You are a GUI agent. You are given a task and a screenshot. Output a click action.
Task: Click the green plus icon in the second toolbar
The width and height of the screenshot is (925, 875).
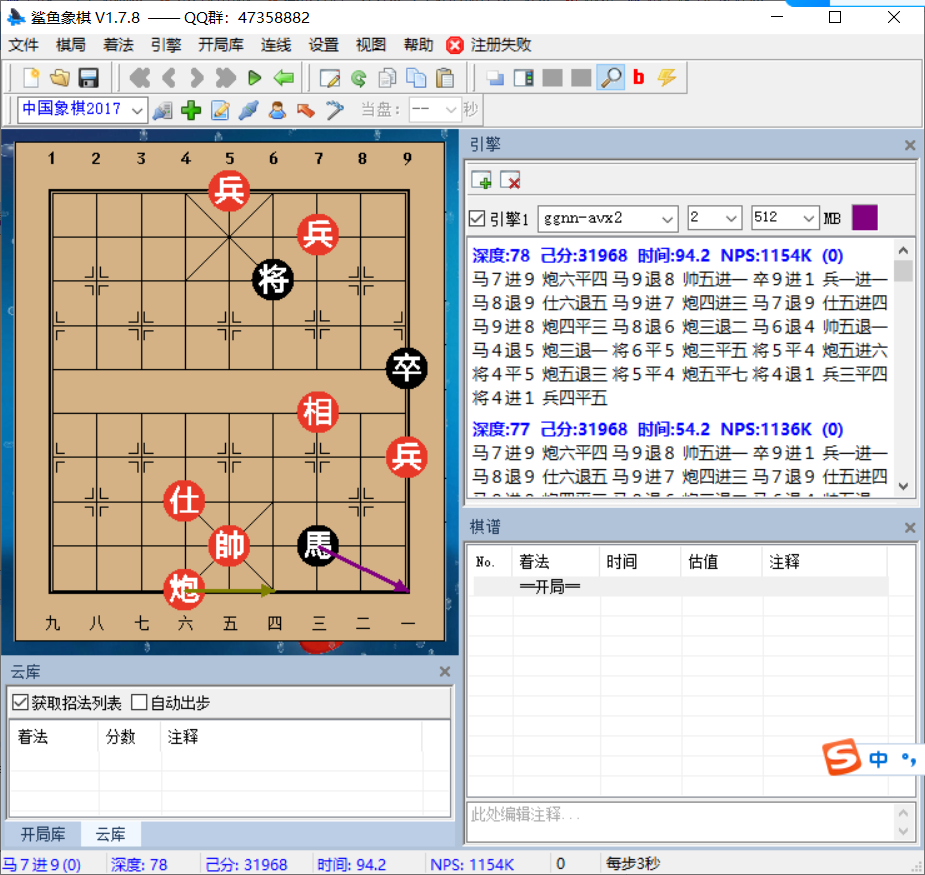pyautogui.click(x=190, y=110)
